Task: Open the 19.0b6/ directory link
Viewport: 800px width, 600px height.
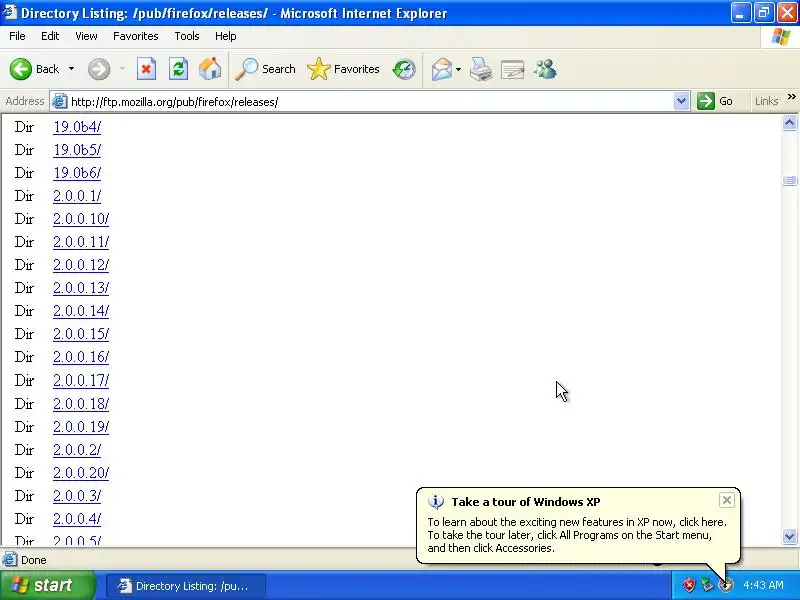Action: [77, 173]
